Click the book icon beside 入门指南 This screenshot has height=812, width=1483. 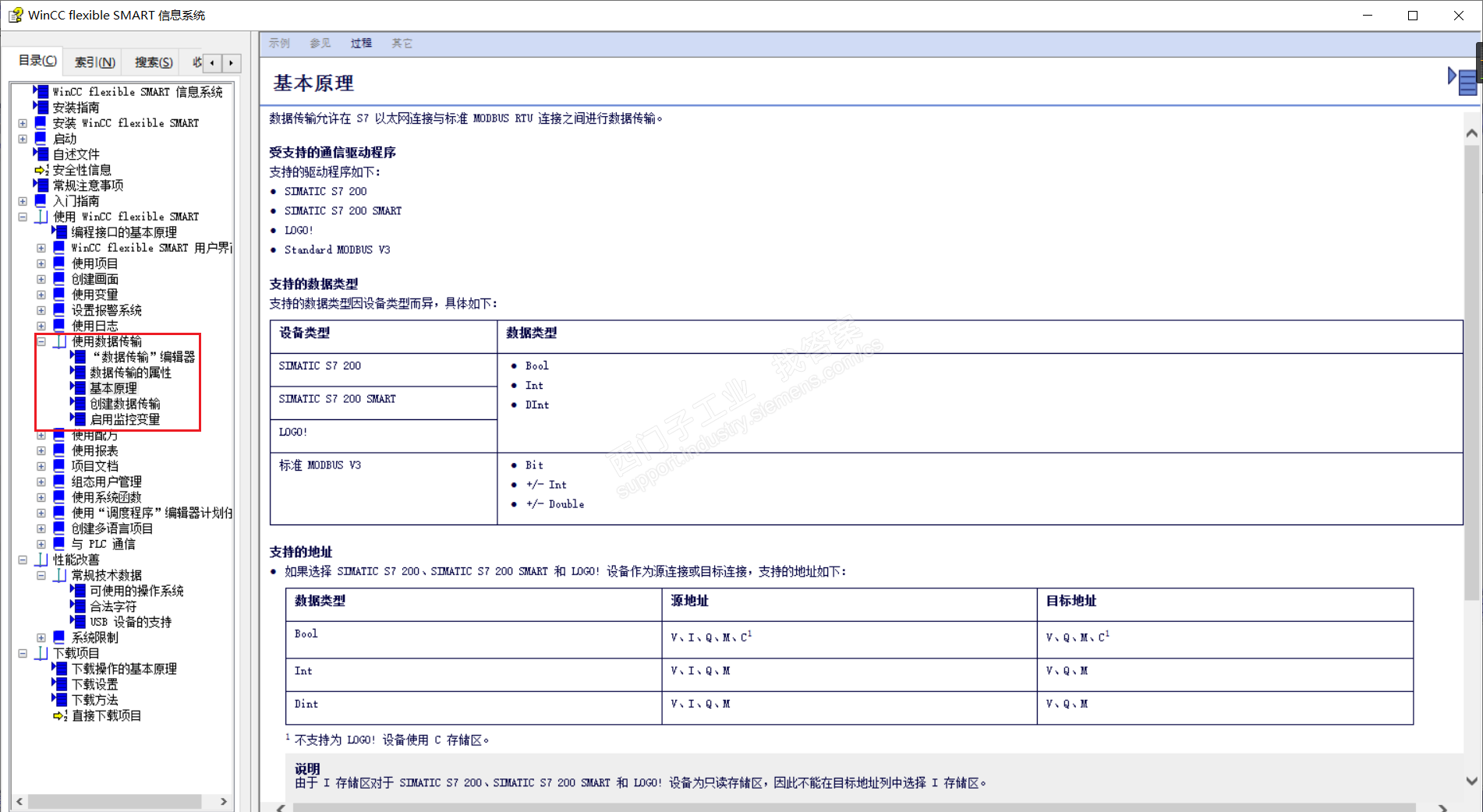[41, 200]
